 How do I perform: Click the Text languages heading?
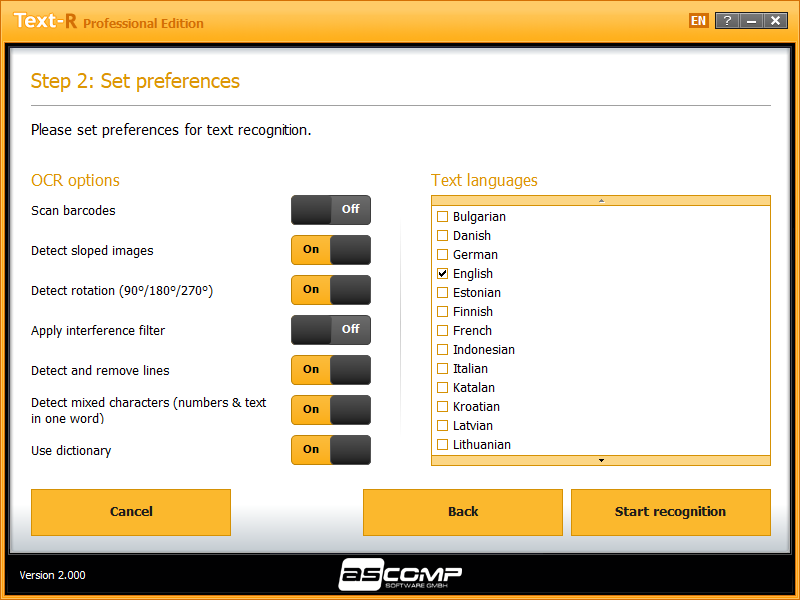(x=484, y=181)
